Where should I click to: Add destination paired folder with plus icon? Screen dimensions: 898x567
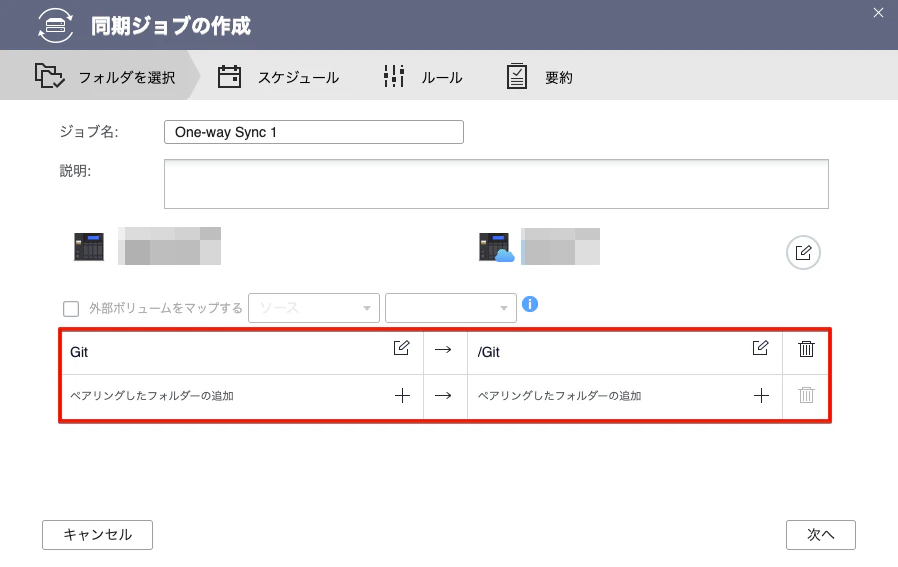tap(761, 395)
